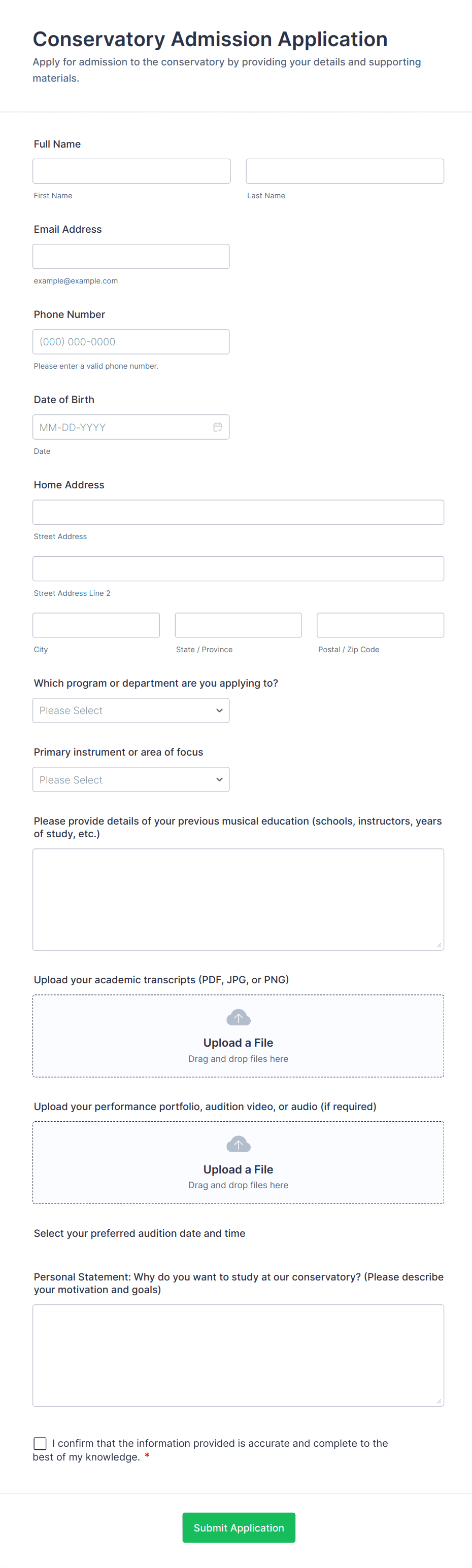
Task: Select the State / Province field
Action: [x=238, y=625]
